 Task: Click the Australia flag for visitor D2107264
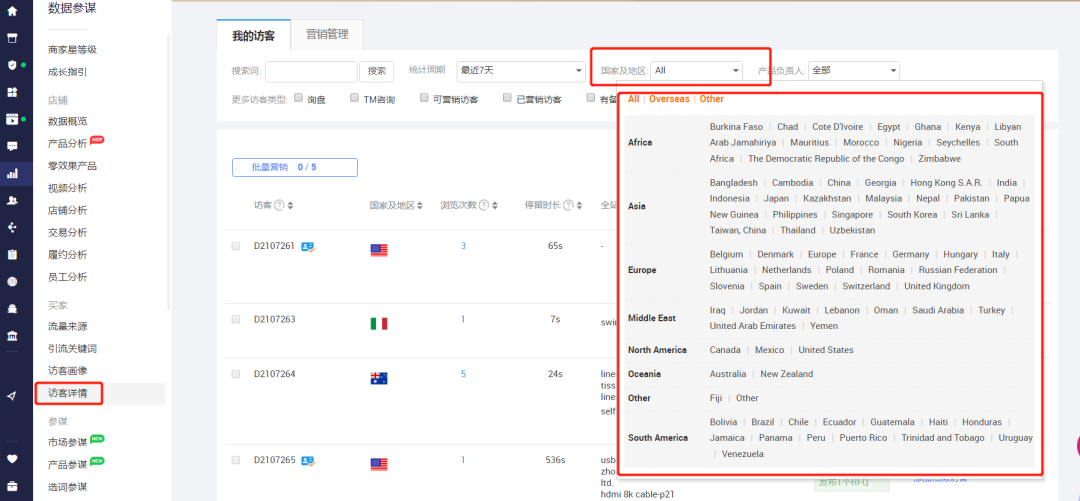click(x=379, y=378)
